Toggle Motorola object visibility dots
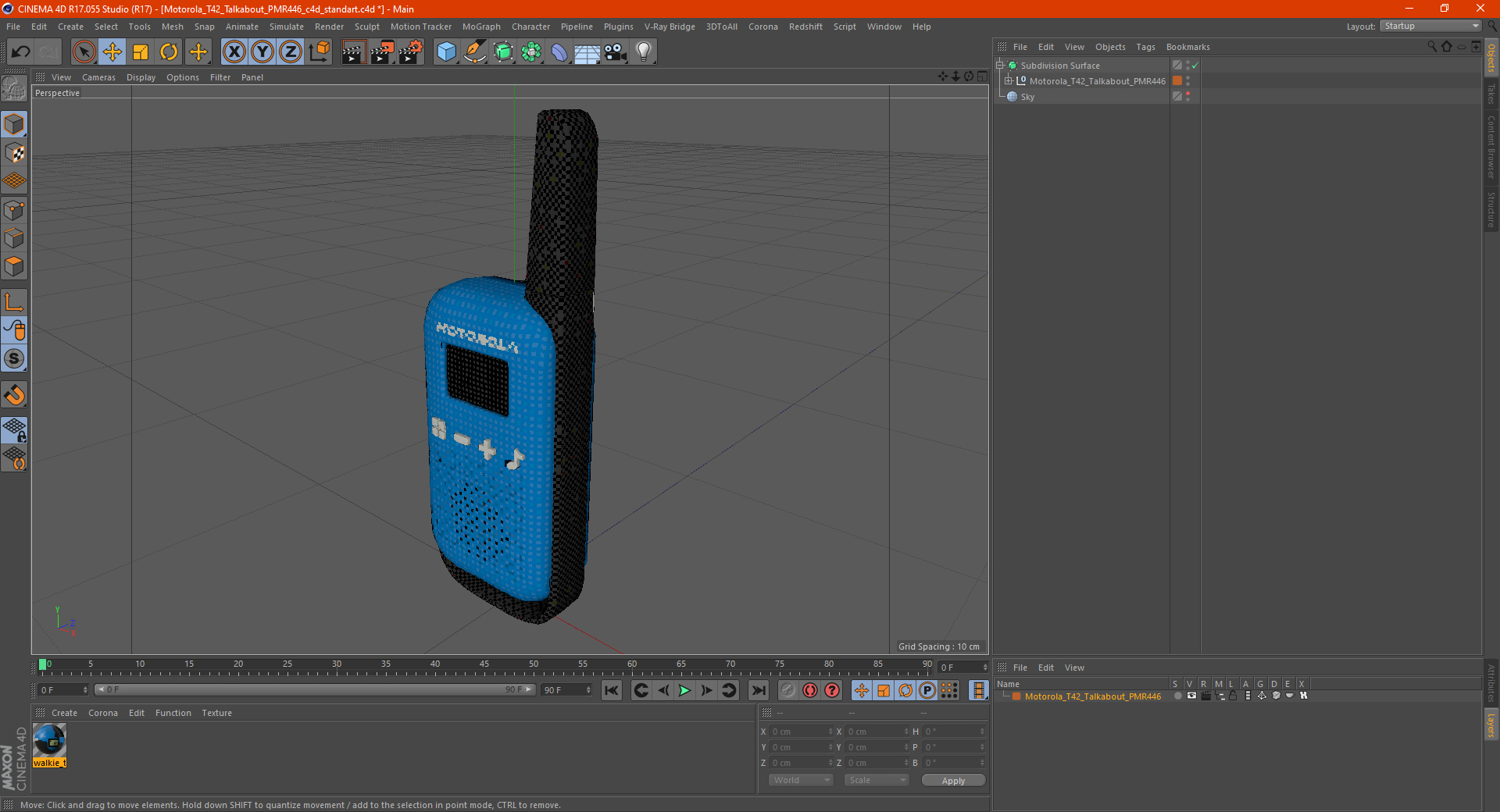The height and width of the screenshot is (812, 1500). pos(1187,81)
